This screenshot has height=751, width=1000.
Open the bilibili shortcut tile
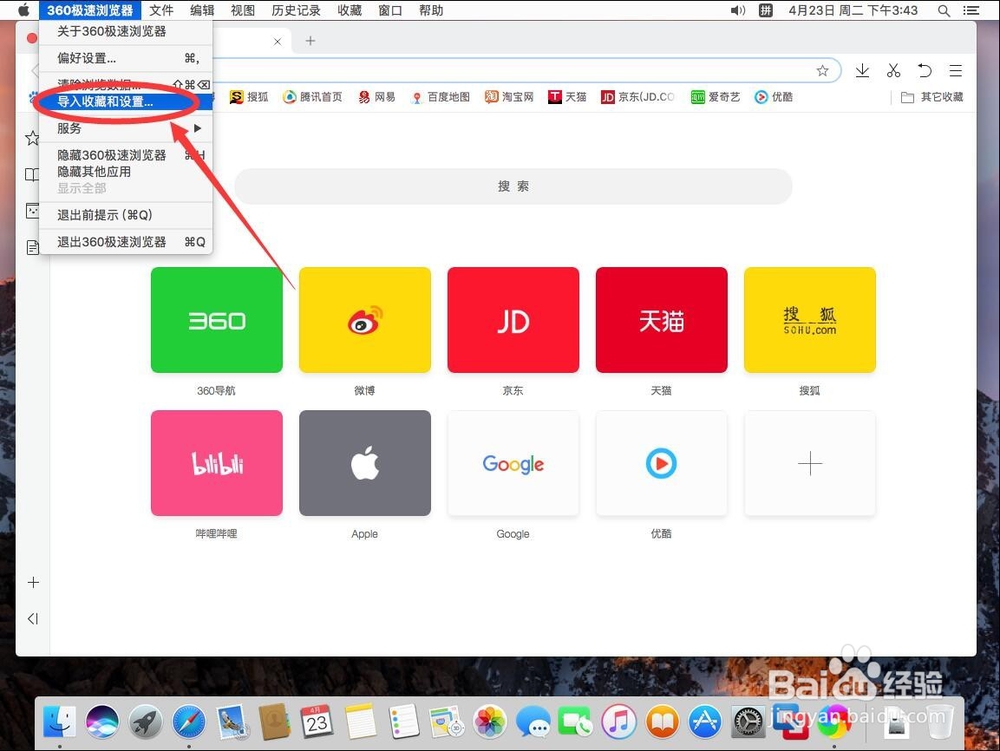tap(216, 462)
